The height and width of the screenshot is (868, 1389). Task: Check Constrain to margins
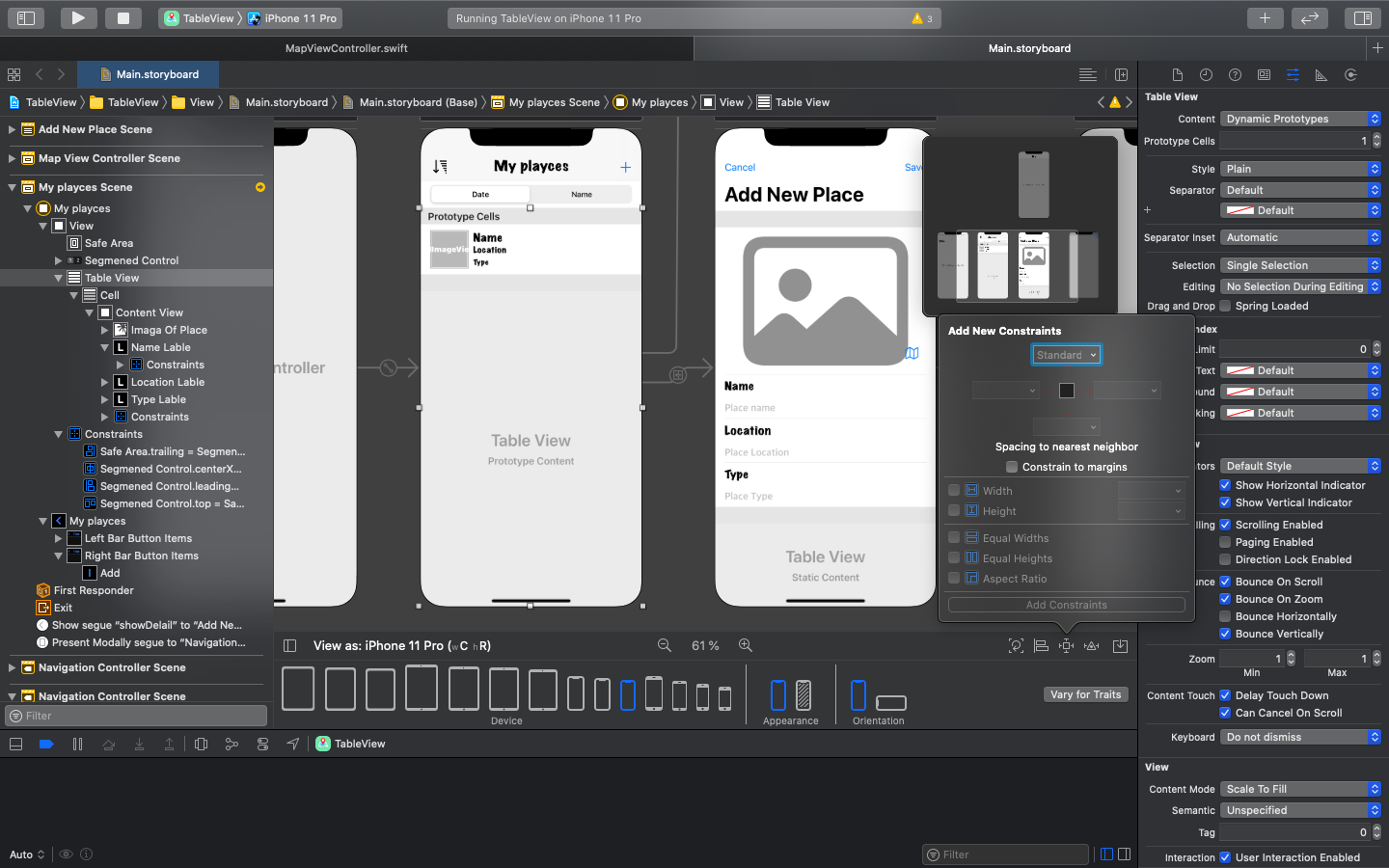tap(1012, 467)
